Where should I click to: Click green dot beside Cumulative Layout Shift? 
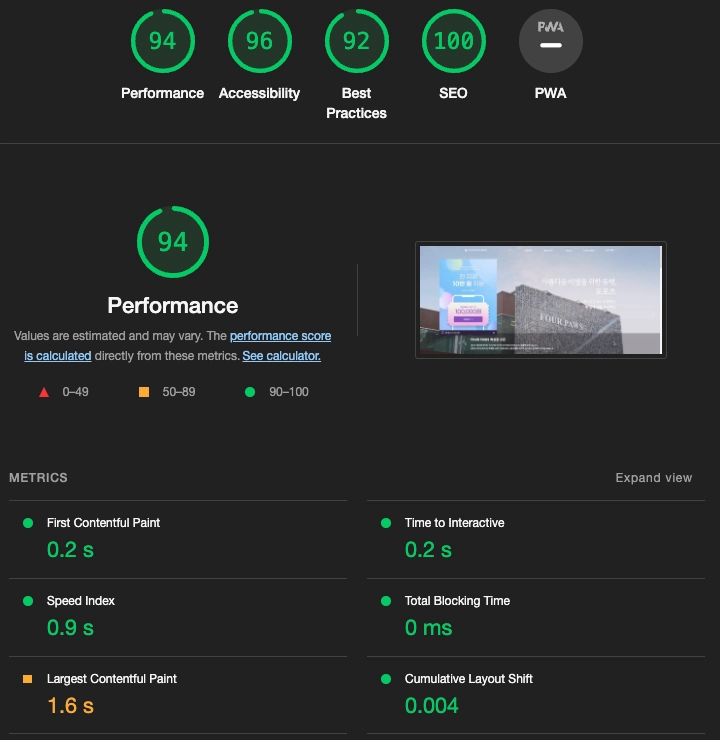coord(386,679)
